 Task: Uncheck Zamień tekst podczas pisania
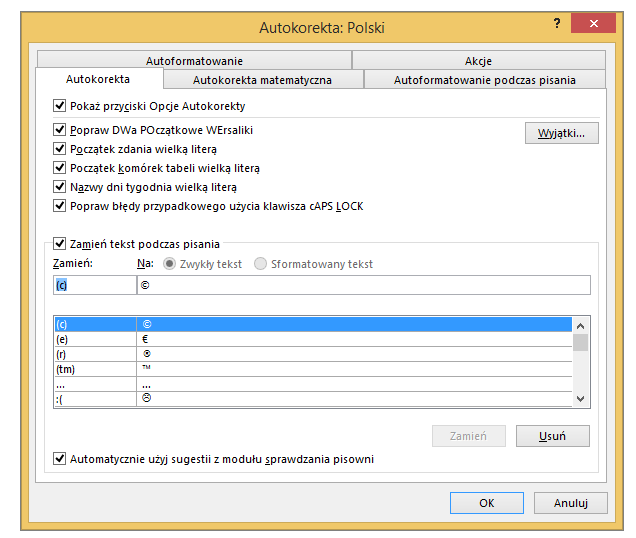tap(60, 243)
